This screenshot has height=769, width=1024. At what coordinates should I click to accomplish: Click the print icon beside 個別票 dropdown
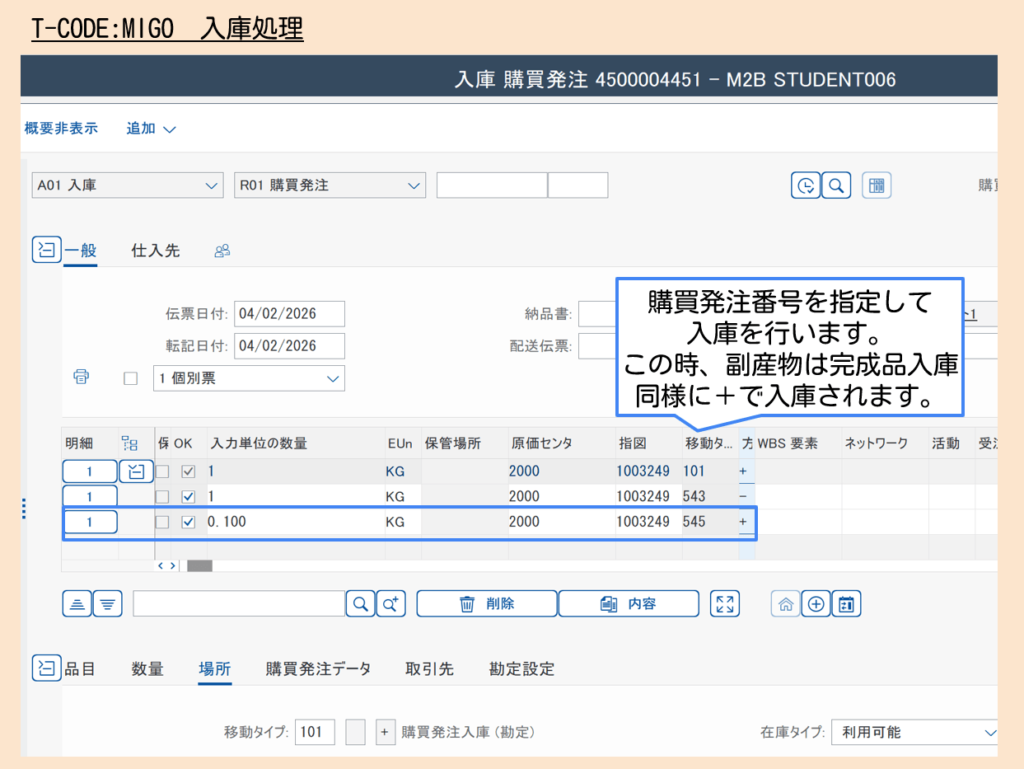(x=81, y=378)
